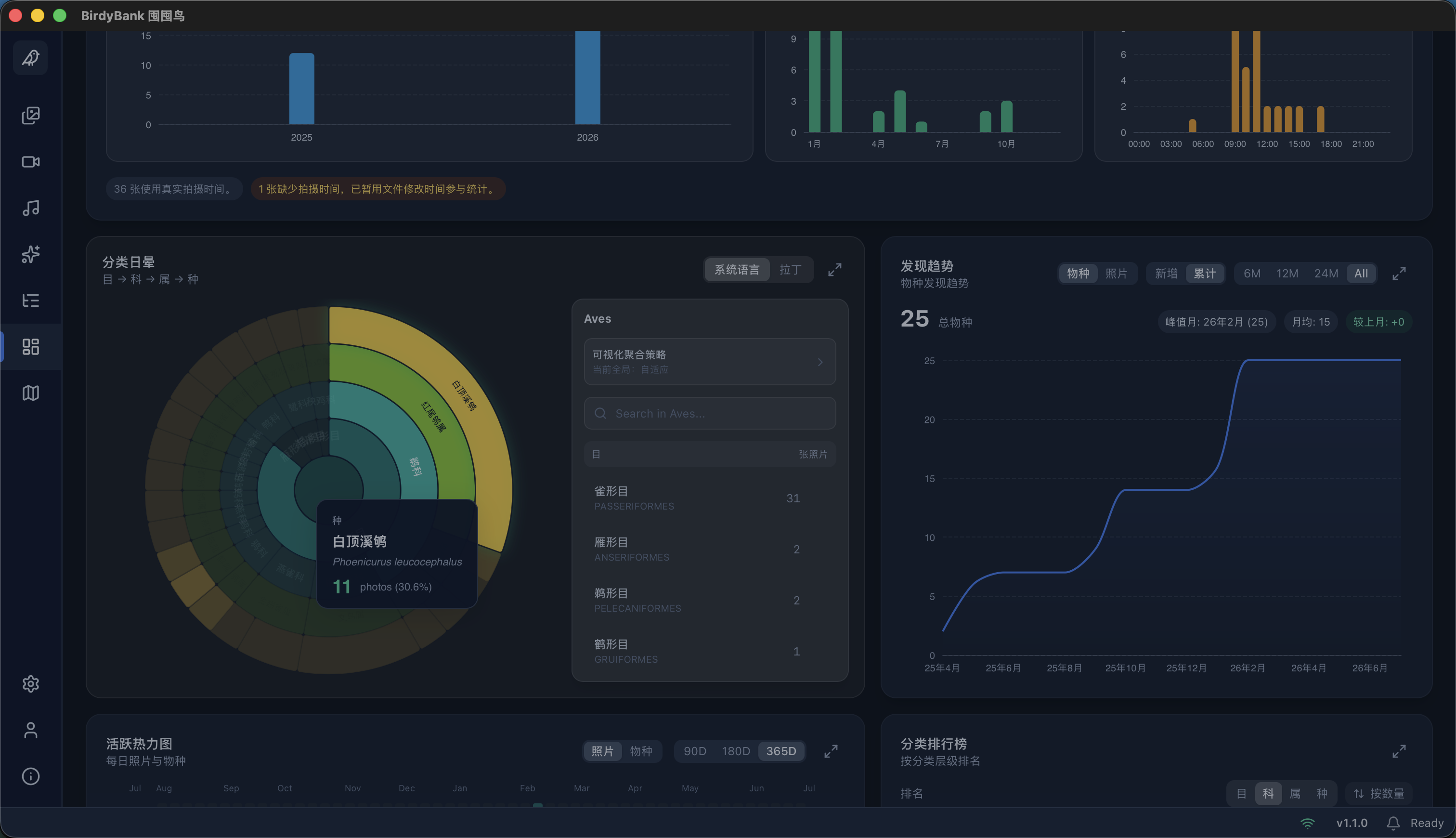Open the photo gallery sidebar icon
The width and height of the screenshot is (1456, 838).
coord(30,115)
